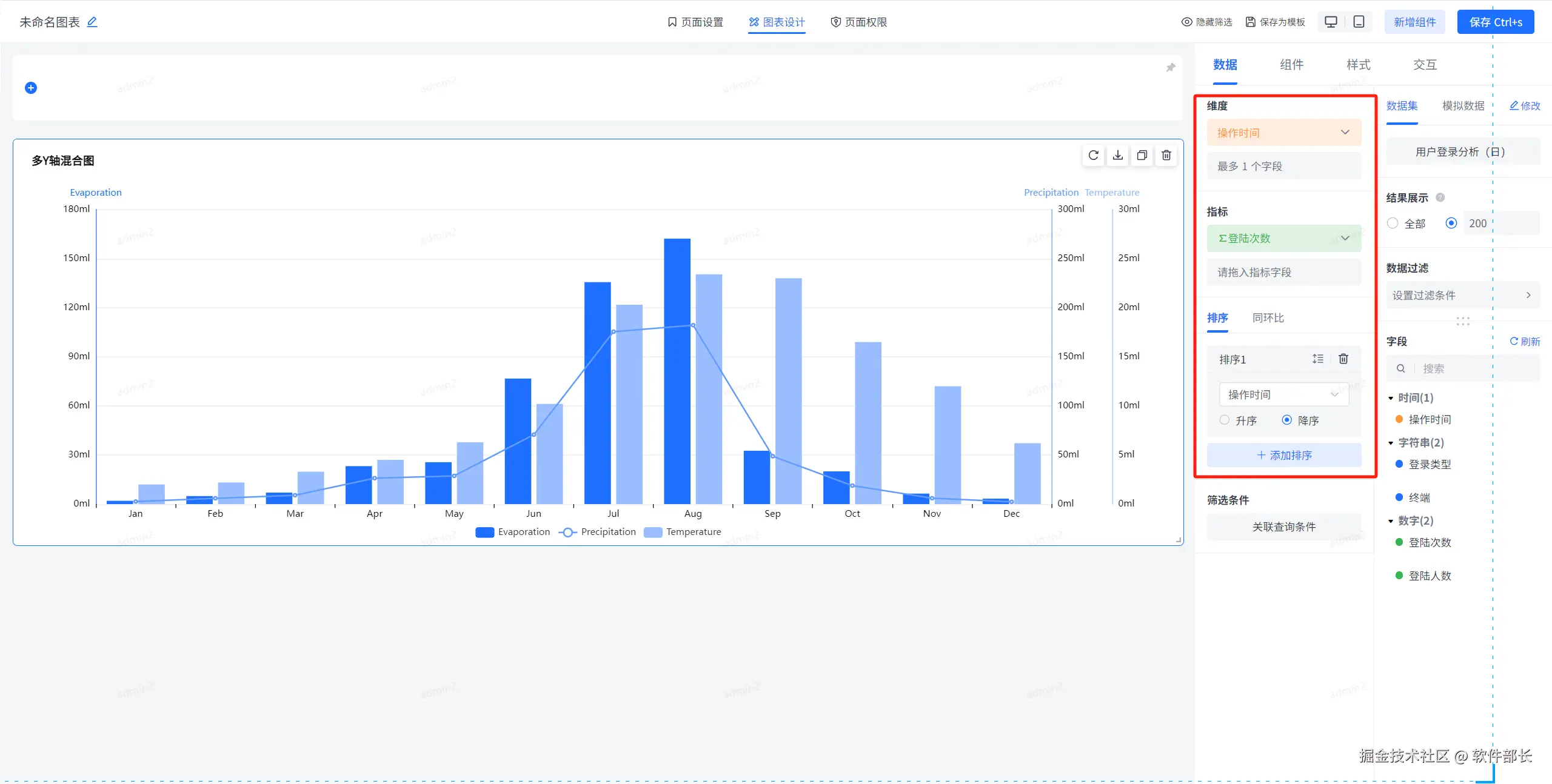Switch to the 样式 tab
Image resolution: width=1552 pixels, height=784 pixels.
pos(1358,65)
